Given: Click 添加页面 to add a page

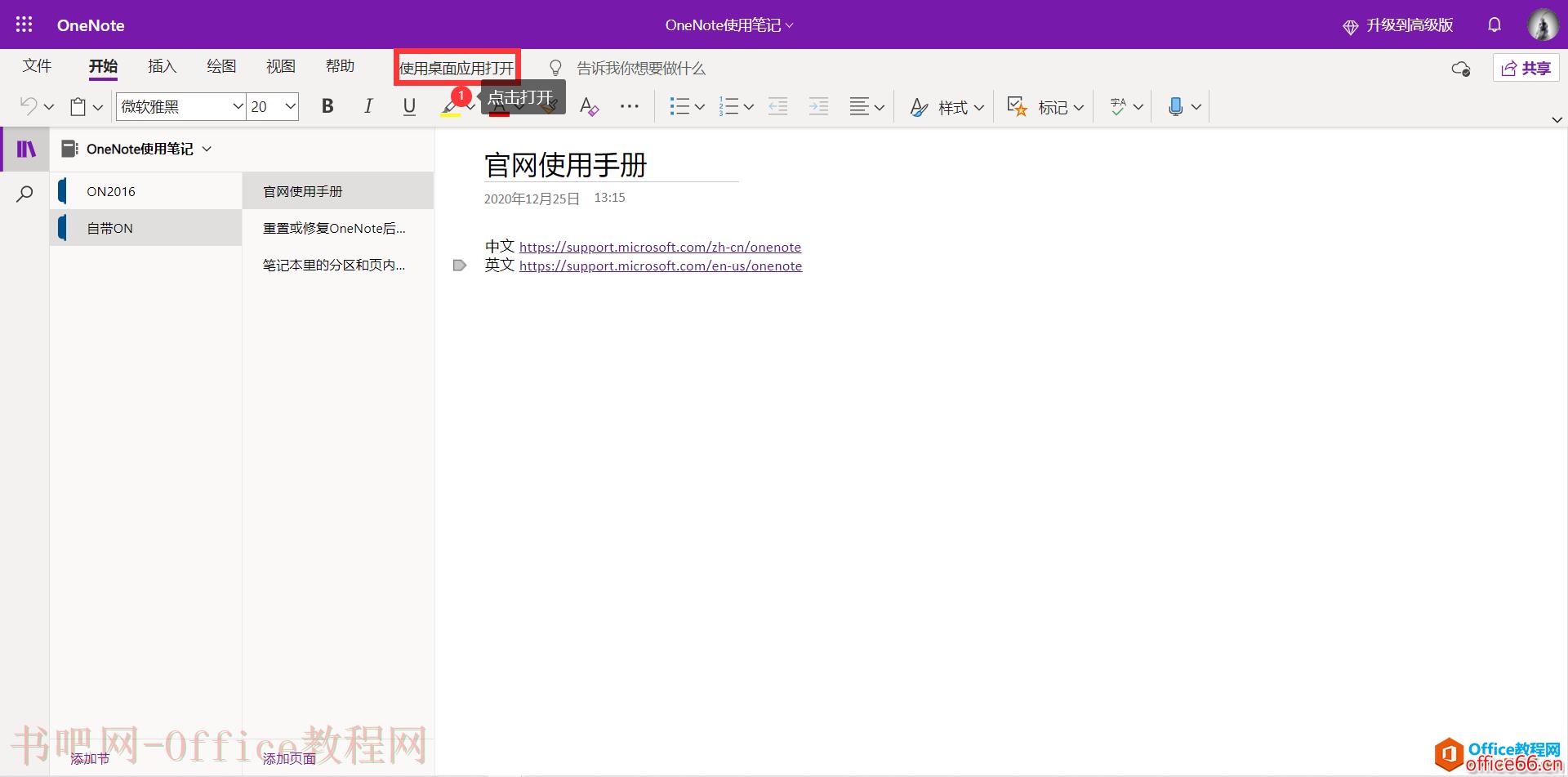Looking at the screenshot, I should pos(289,759).
